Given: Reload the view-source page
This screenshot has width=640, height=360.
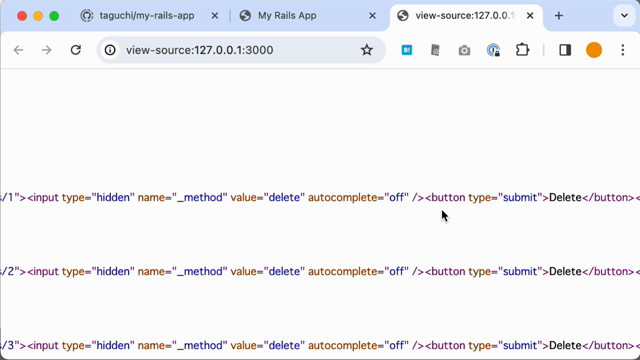Looking at the screenshot, I should [x=76, y=50].
